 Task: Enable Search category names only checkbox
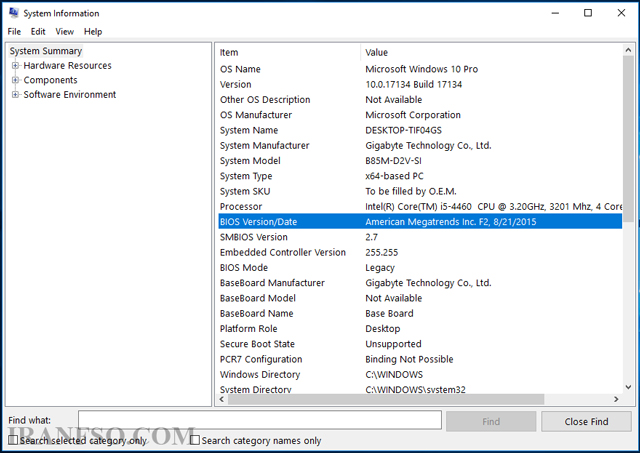[195, 440]
